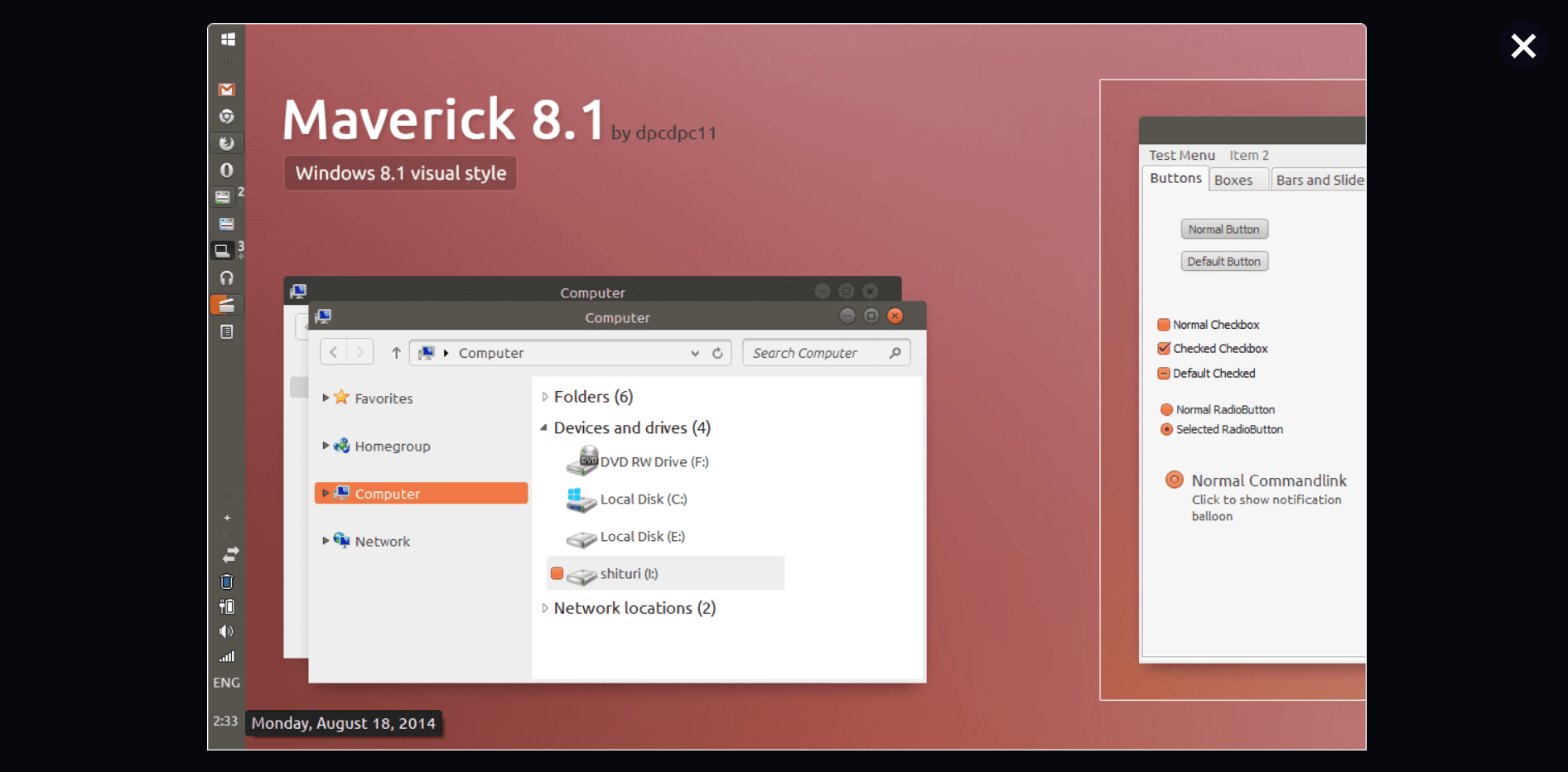Select the Normal RadioButton
This screenshot has width=1568, height=772.
(x=1167, y=409)
